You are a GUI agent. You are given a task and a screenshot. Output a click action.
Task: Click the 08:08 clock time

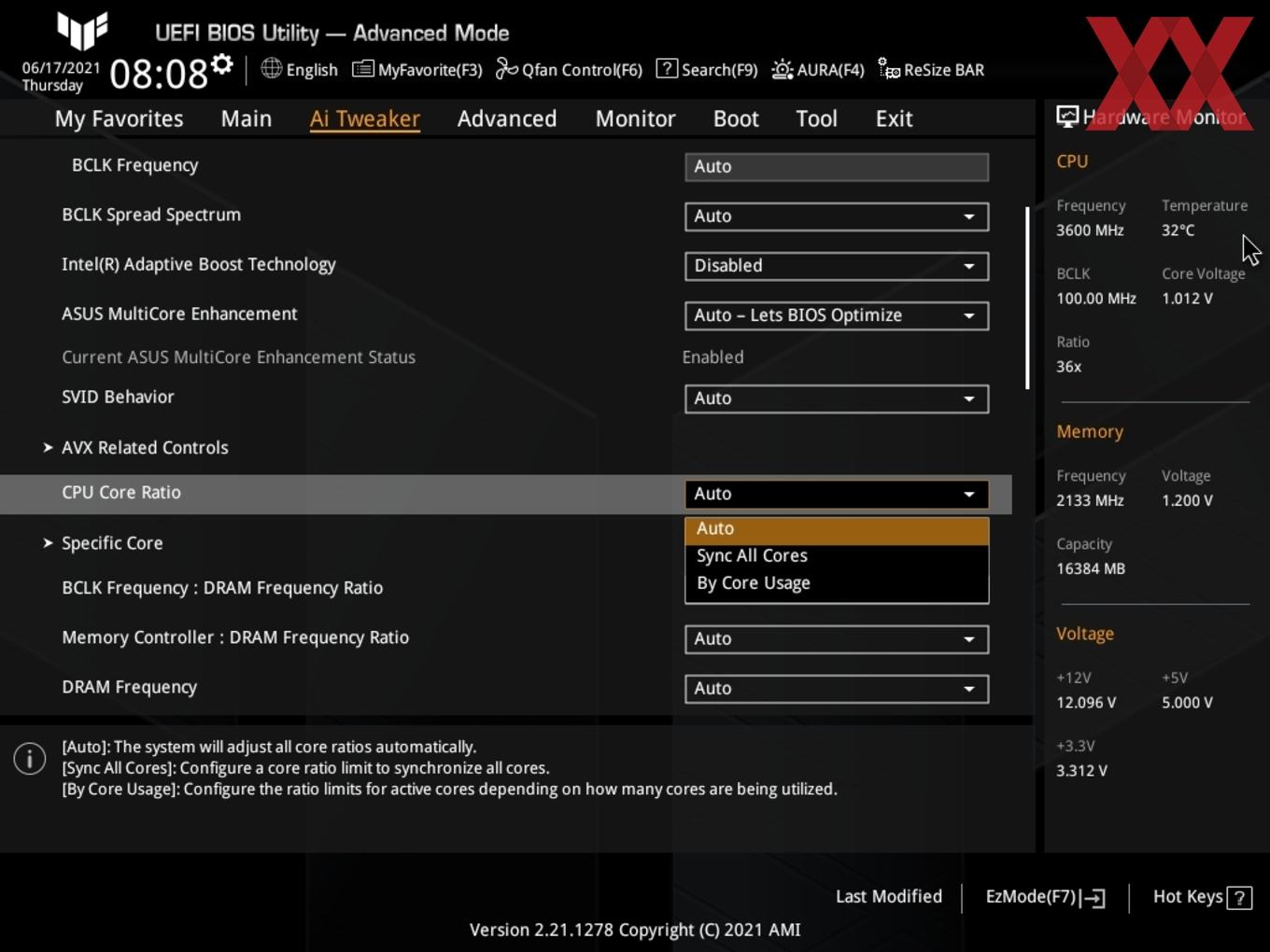coord(159,74)
